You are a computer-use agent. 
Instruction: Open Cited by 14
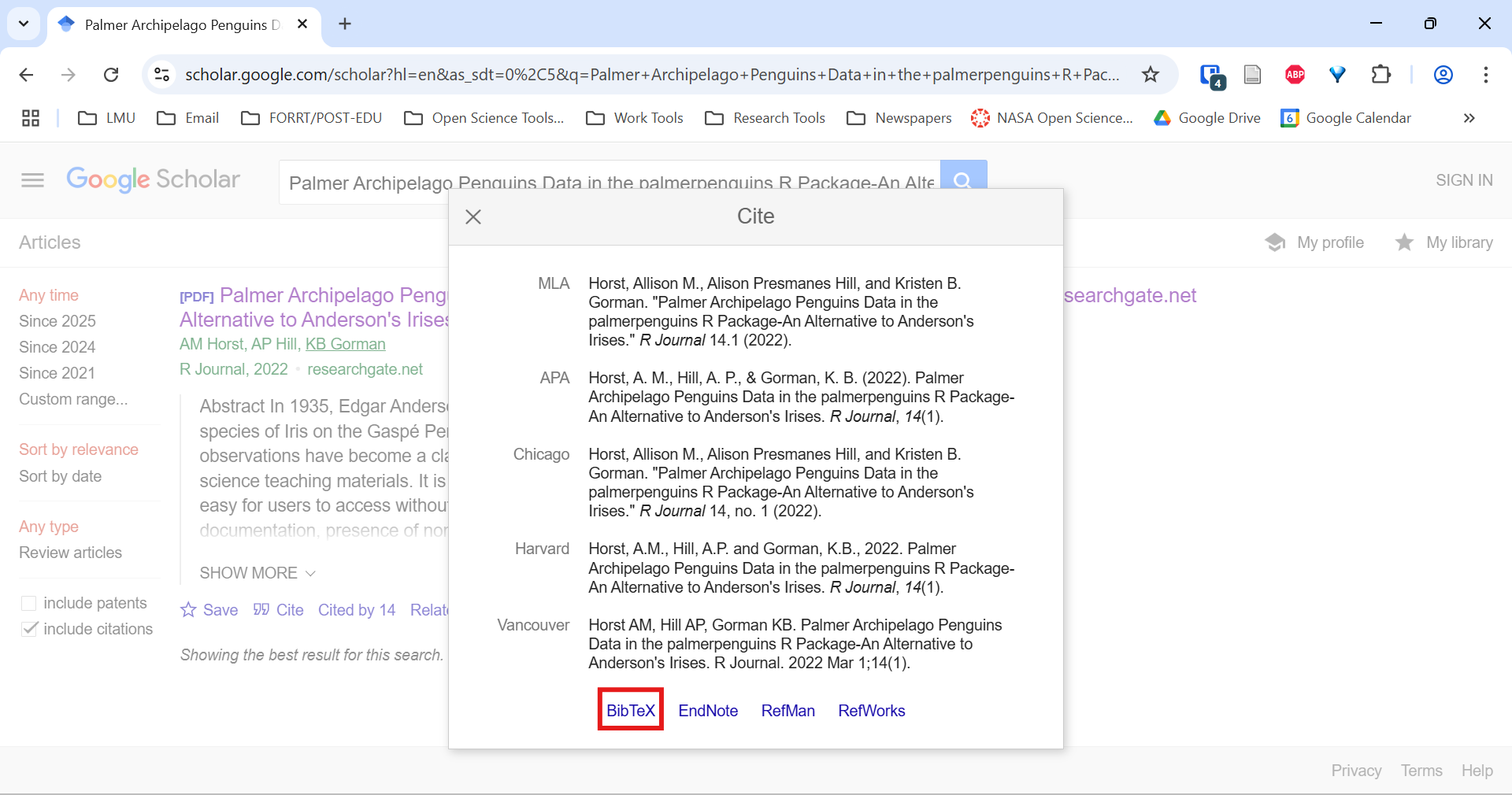click(357, 610)
